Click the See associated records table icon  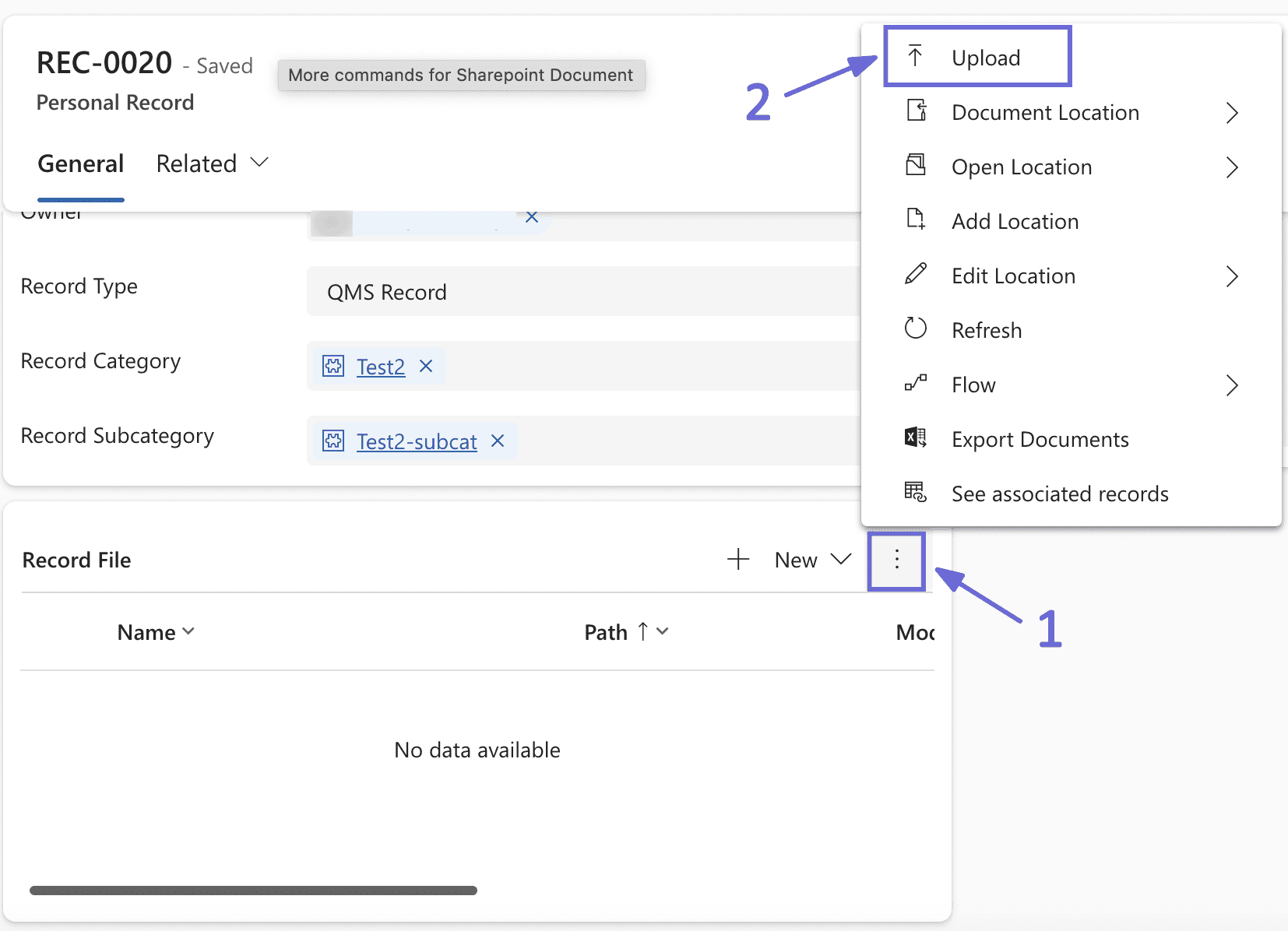click(916, 493)
